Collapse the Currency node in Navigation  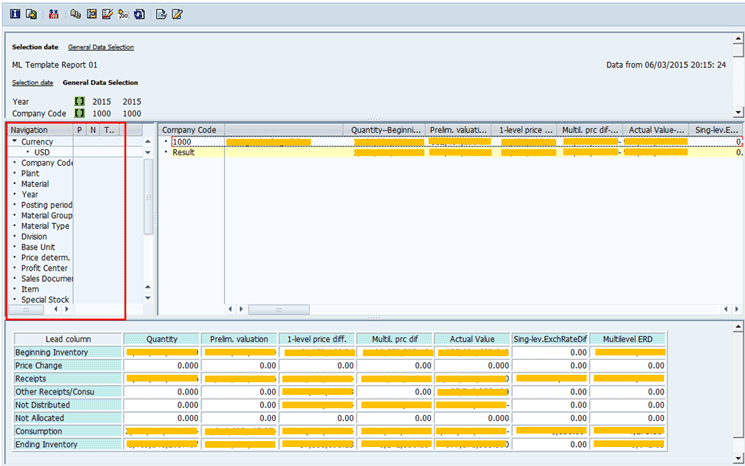pos(15,141)
